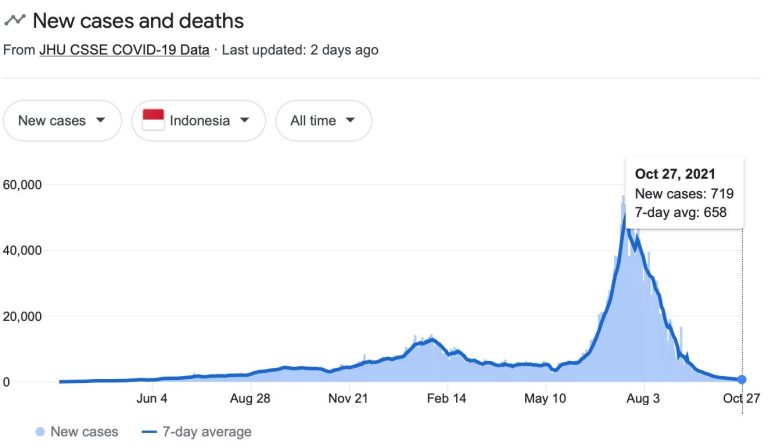Click the 7-day average legend text
Image resolution: width=768 pixels, height=448 pixels.
click(x=206, y=432)
